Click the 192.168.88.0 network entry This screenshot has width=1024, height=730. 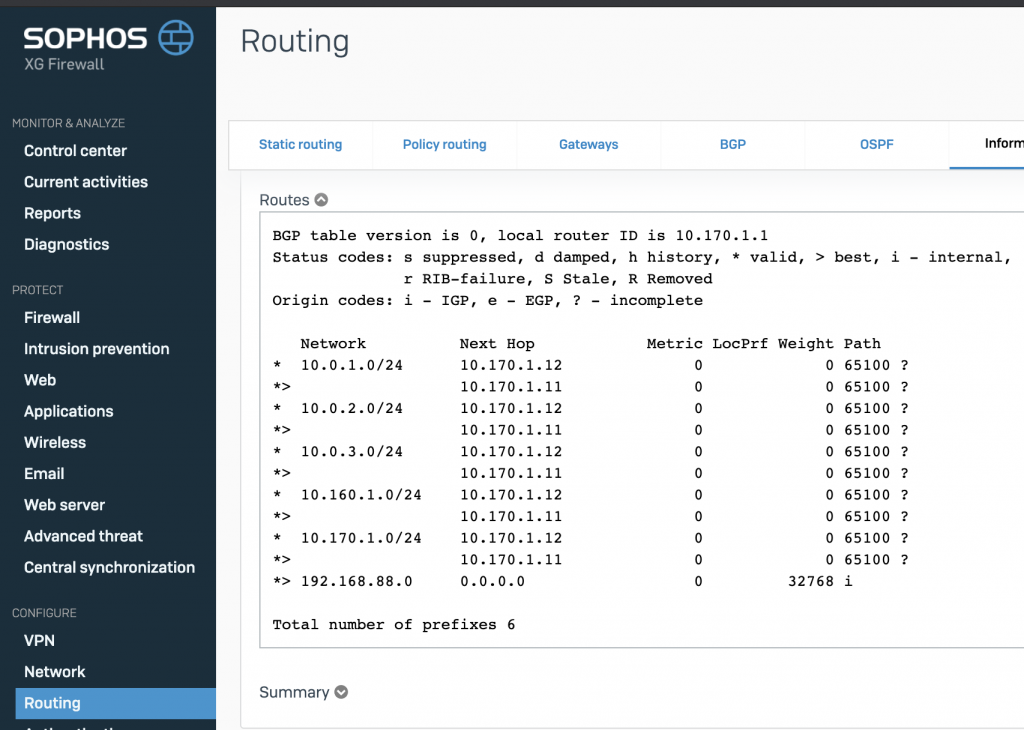tap(357, 581)
